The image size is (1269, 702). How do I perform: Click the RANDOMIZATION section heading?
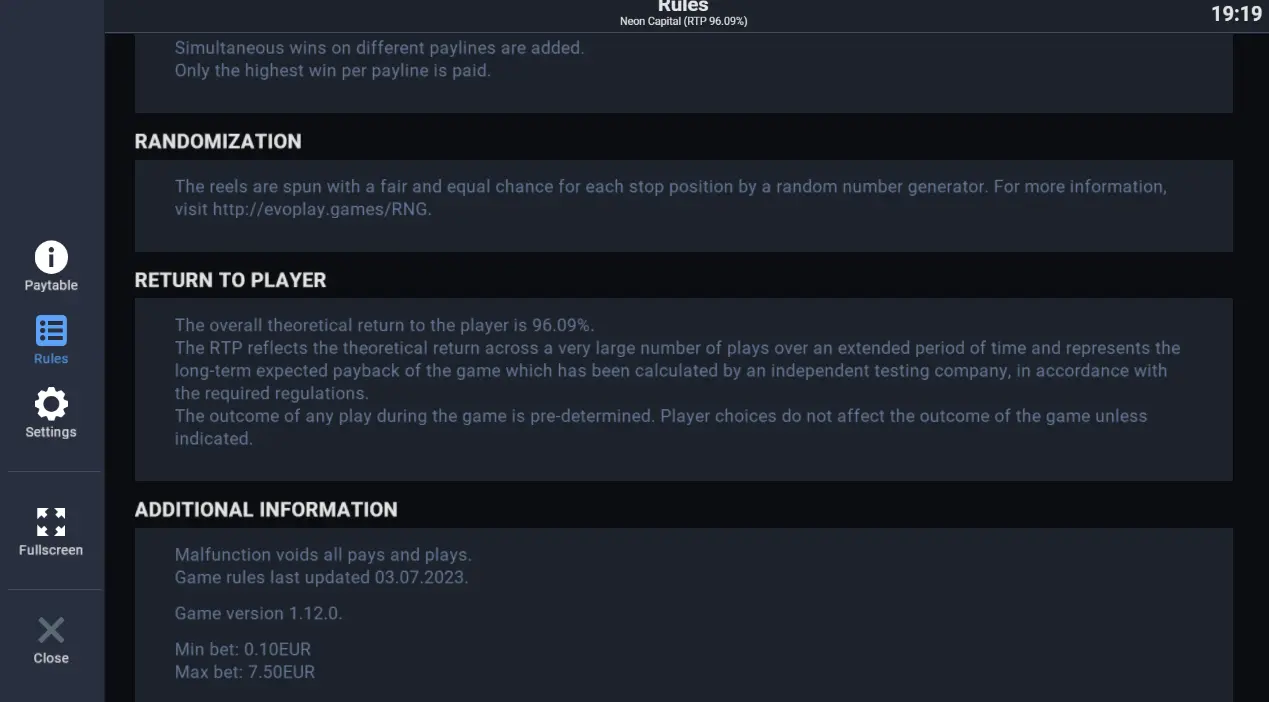[x=218, y=141]
